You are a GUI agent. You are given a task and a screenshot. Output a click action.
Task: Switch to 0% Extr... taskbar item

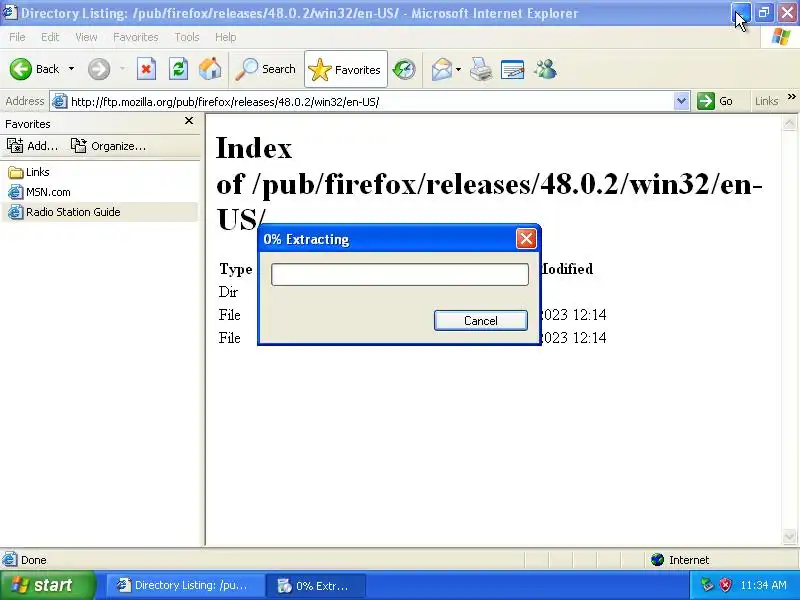(x=318, y=585)
